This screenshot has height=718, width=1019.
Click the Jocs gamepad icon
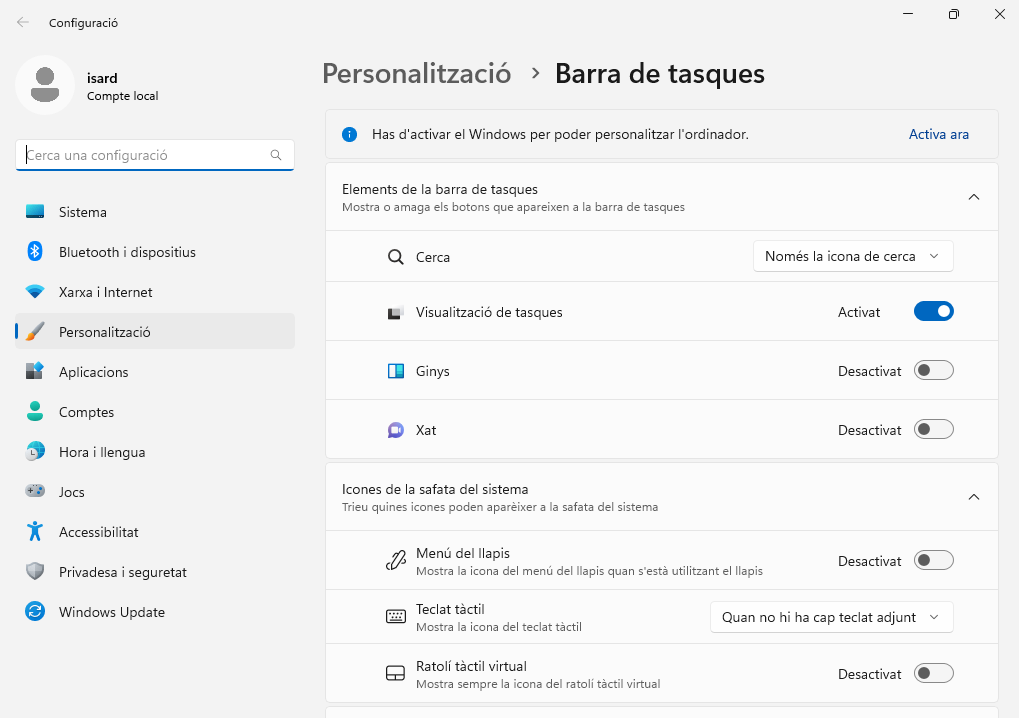click(35, 492)
